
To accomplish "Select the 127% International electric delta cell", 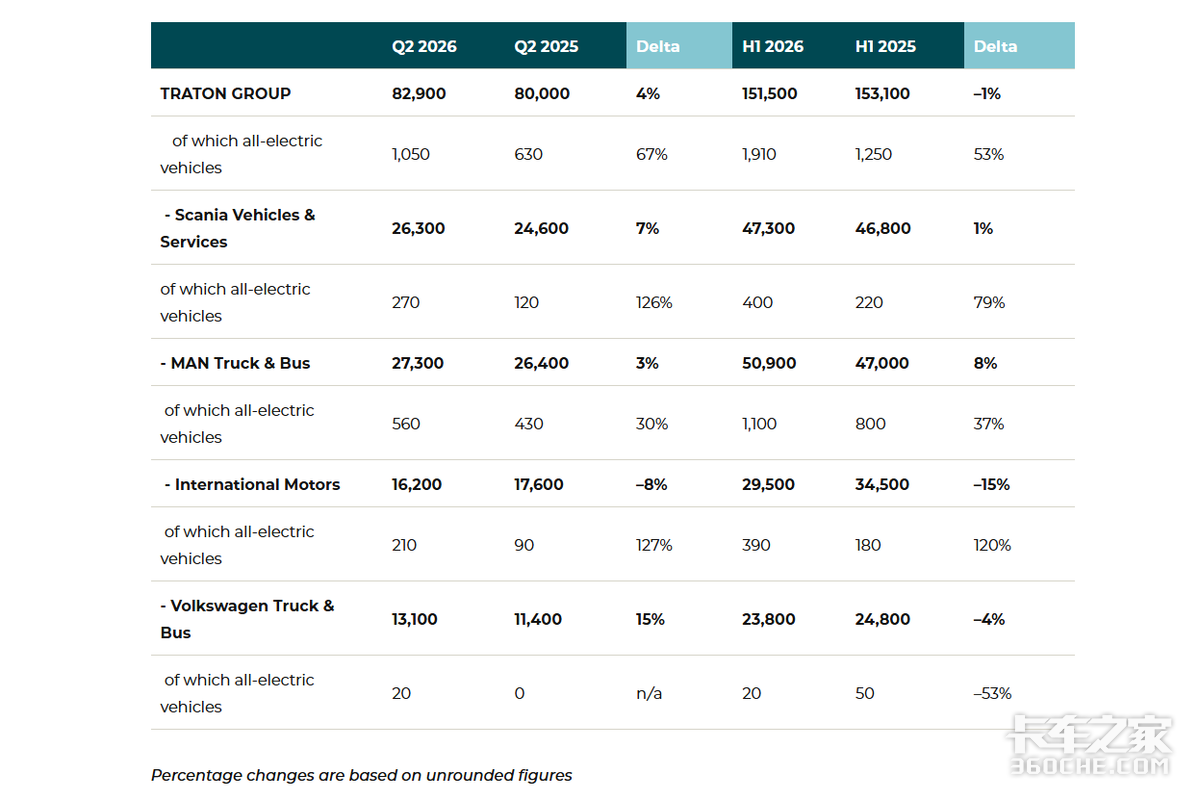I will pyautogui.click(x=654, y=545).
